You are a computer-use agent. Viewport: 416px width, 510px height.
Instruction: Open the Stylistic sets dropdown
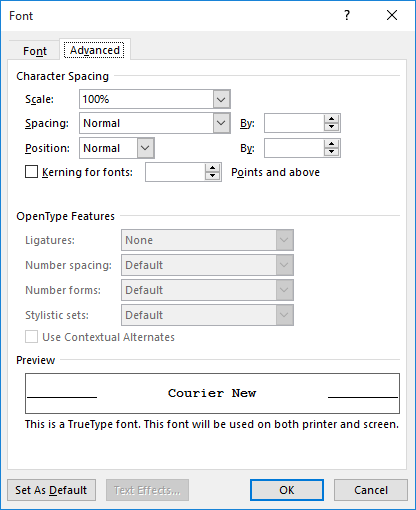207,315
